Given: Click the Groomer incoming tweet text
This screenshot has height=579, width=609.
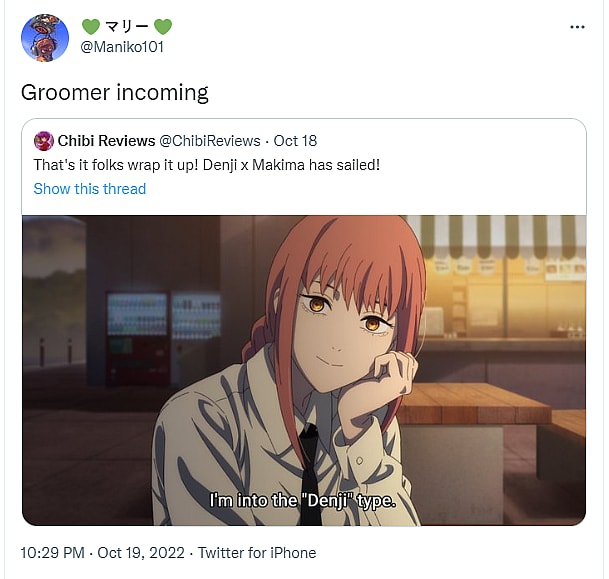Looking at the screenshot, I should pyautogui.click(x=115, y=93).
